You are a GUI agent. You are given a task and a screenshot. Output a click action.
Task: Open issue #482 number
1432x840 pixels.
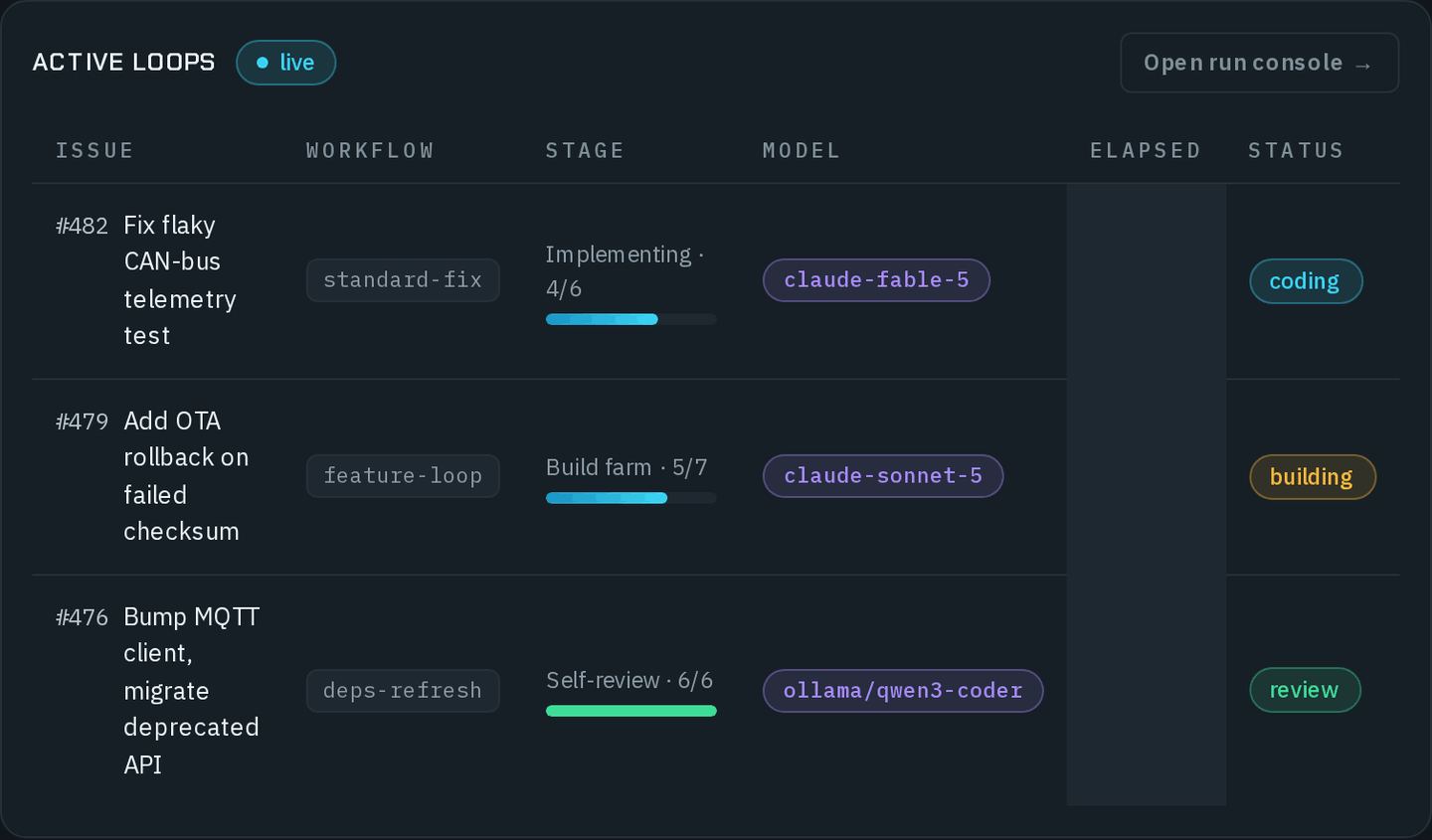tap(82, 226)
